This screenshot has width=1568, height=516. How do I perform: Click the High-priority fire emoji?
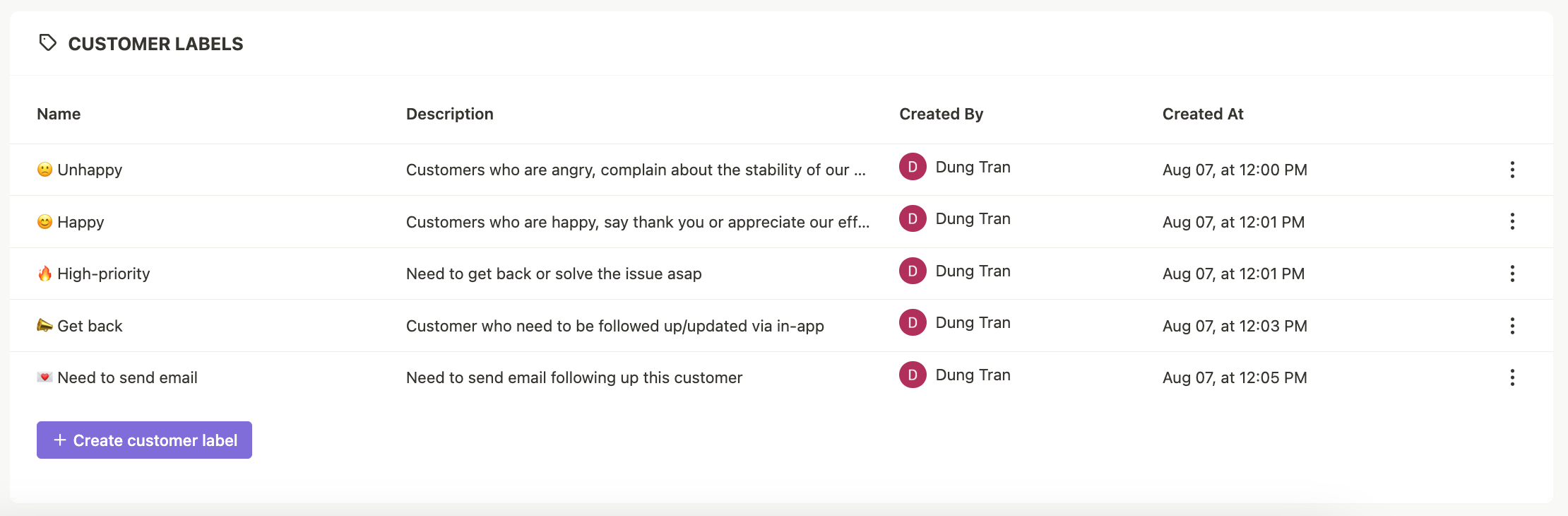pos(44,274)
